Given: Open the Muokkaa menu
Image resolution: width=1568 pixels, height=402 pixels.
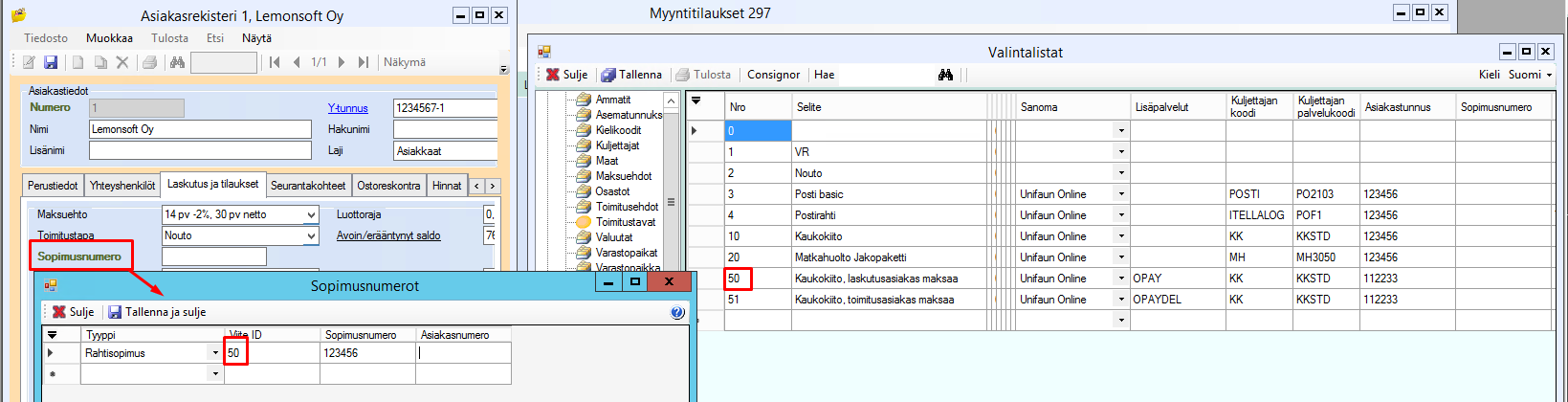Looking at the screenshot, I should tap(109, 38).
